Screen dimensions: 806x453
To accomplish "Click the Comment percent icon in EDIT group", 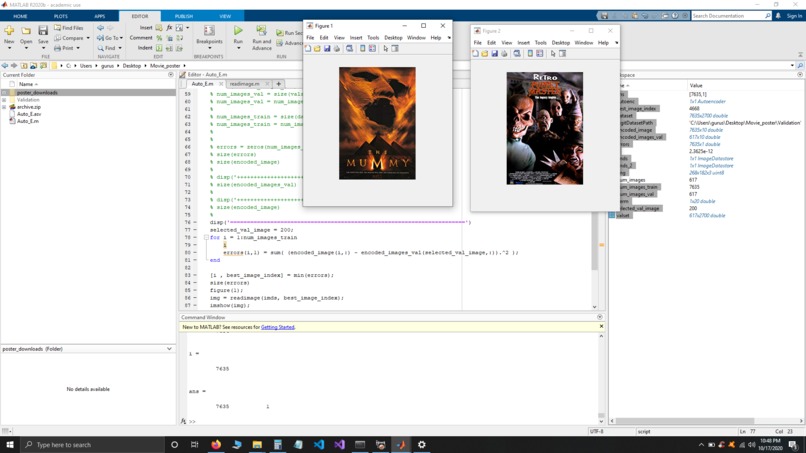I will (159, 38).
